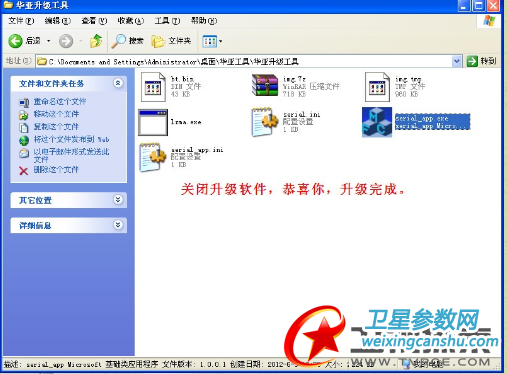
Task: Go up one folder level icon
Action: pyautogui.click(x=96, y=41)
